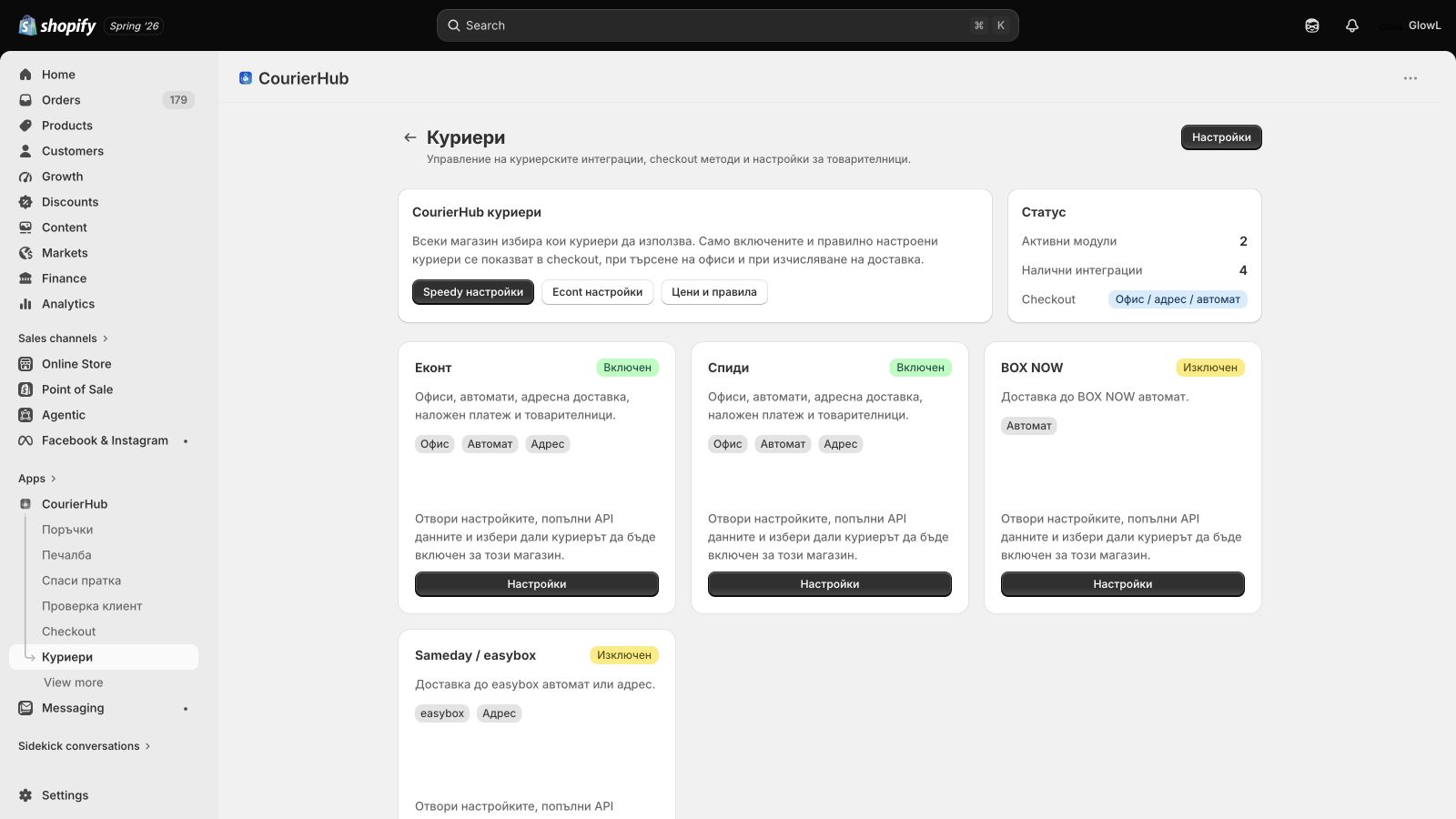Click the Products tag icon
This screenshot has height=819, width=1456.
[25, 126]
